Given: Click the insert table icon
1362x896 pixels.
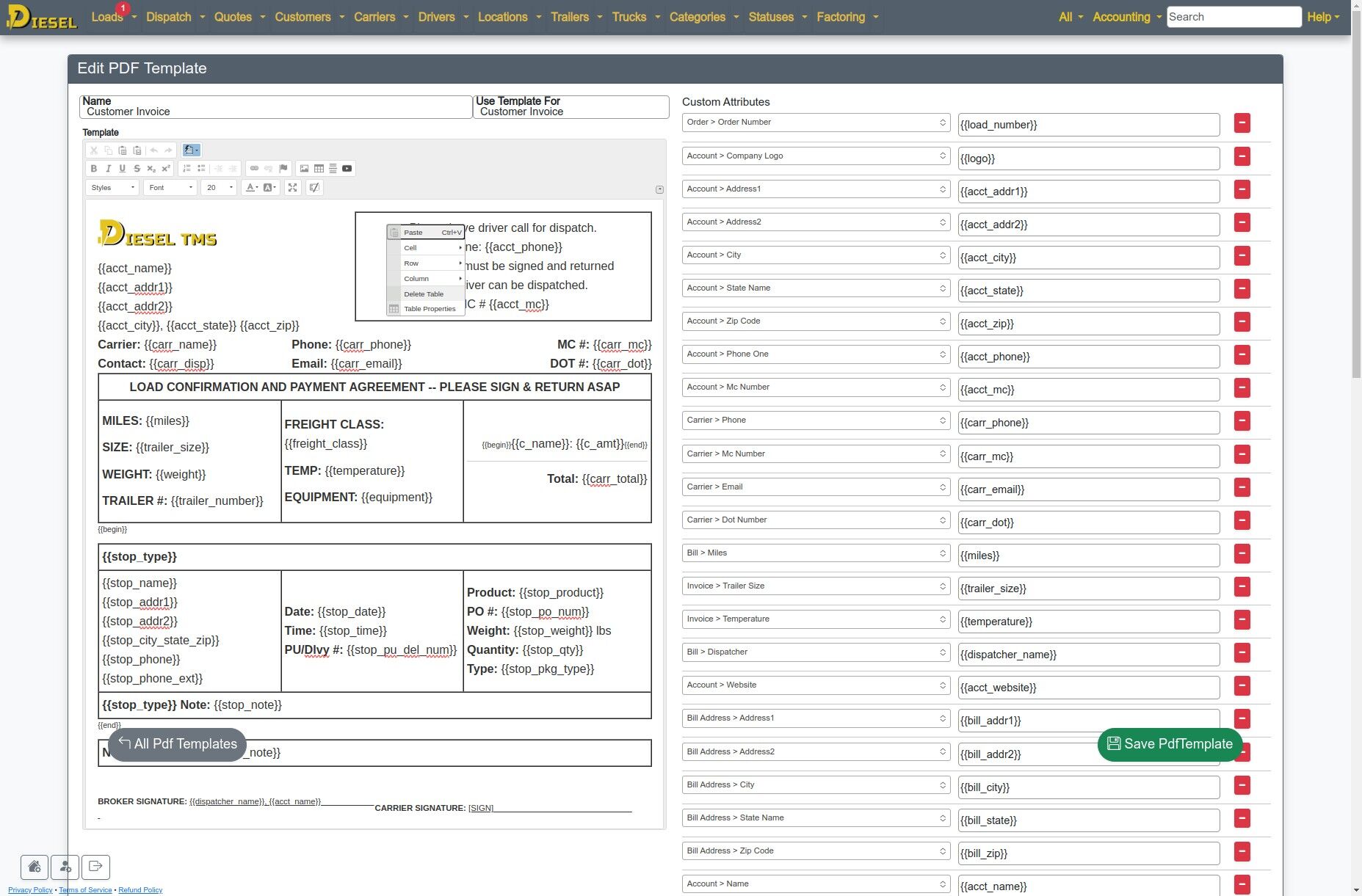Looking at the screenshot, I should [319, 169].
